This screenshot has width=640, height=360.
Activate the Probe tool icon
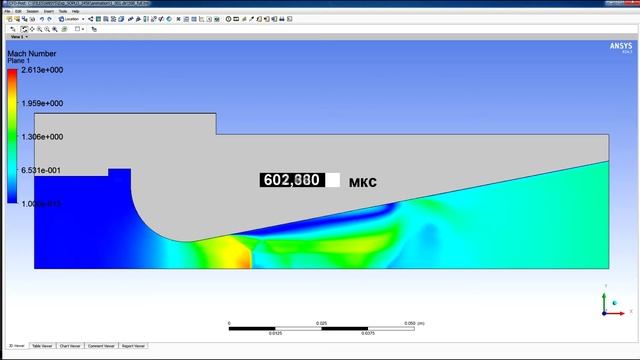[x=251, y=19]
